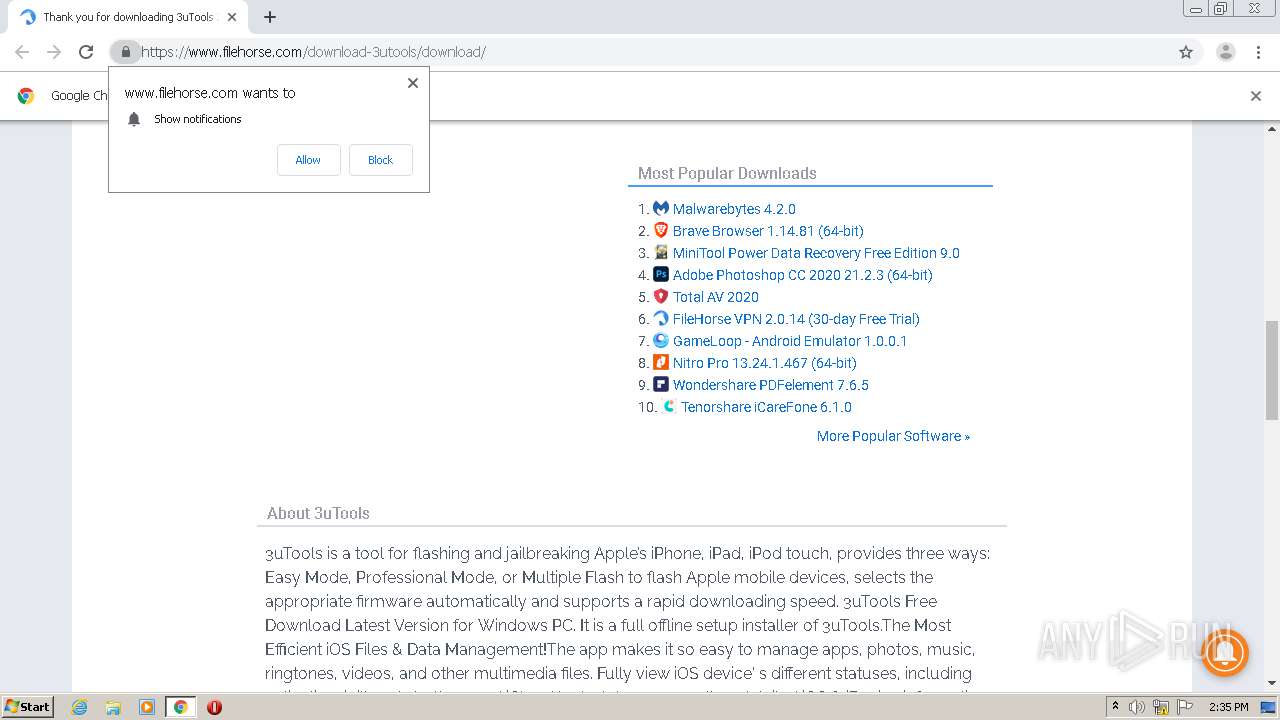Open Total AV 2020 link

point(716,297)
